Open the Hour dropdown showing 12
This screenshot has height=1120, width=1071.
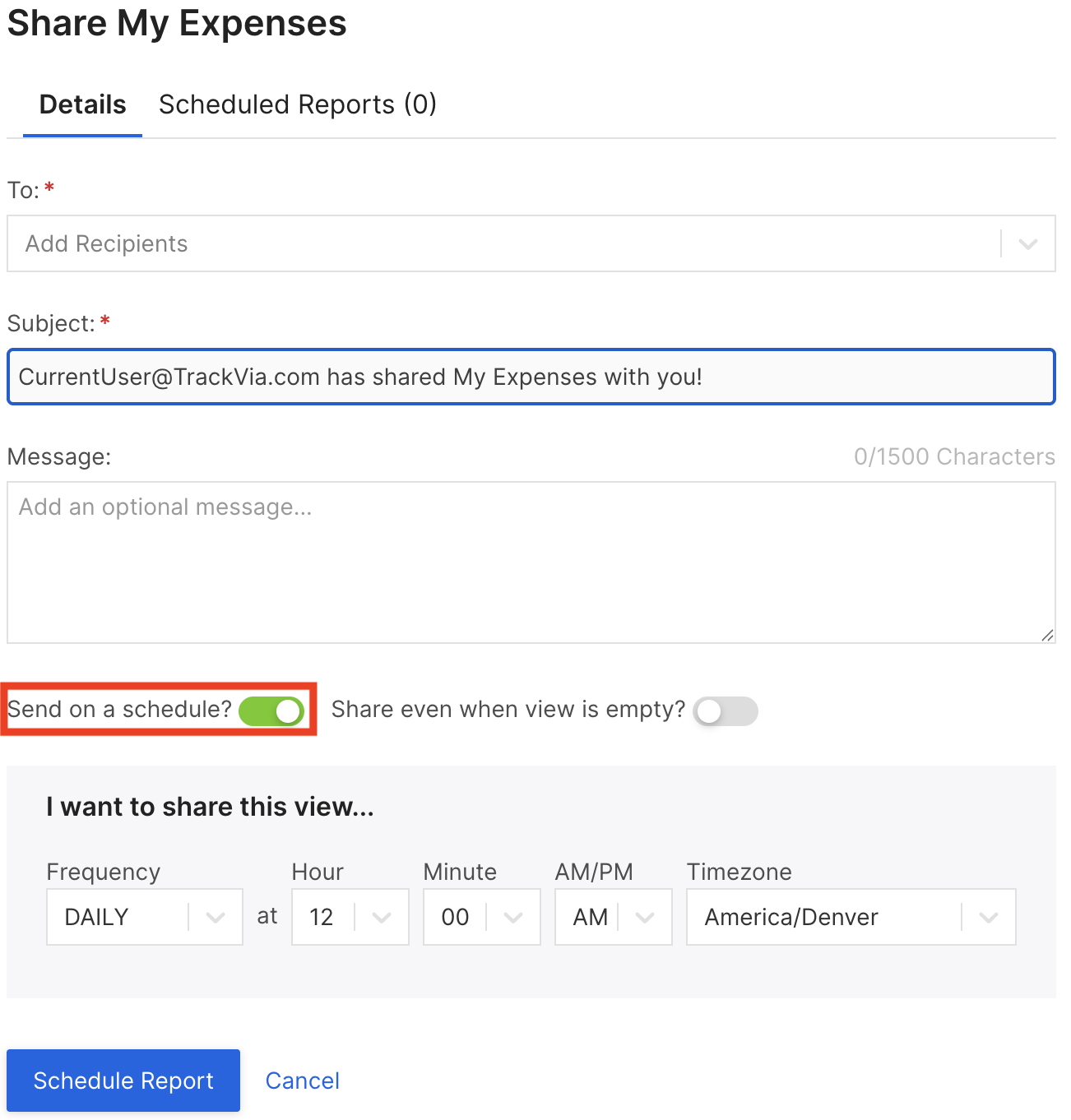[x=350, y=917]
